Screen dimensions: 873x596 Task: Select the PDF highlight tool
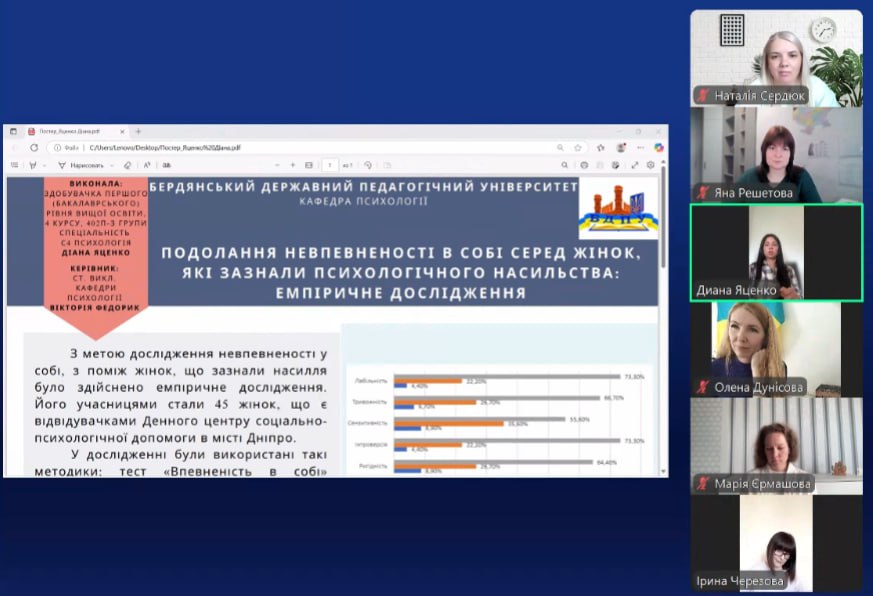33,165
